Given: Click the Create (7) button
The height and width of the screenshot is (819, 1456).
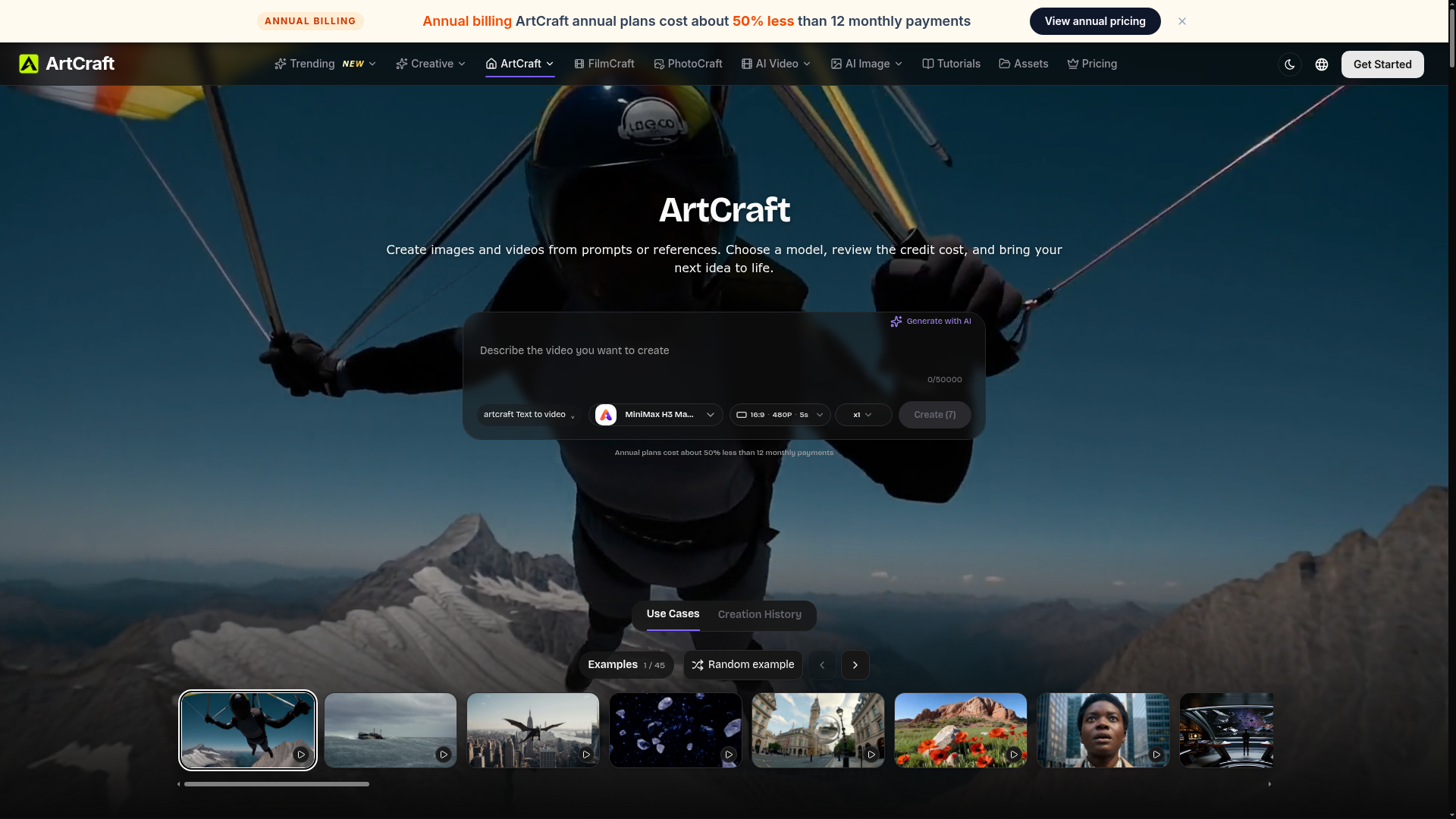Looking at the screenshot, I should pos(935,415).
